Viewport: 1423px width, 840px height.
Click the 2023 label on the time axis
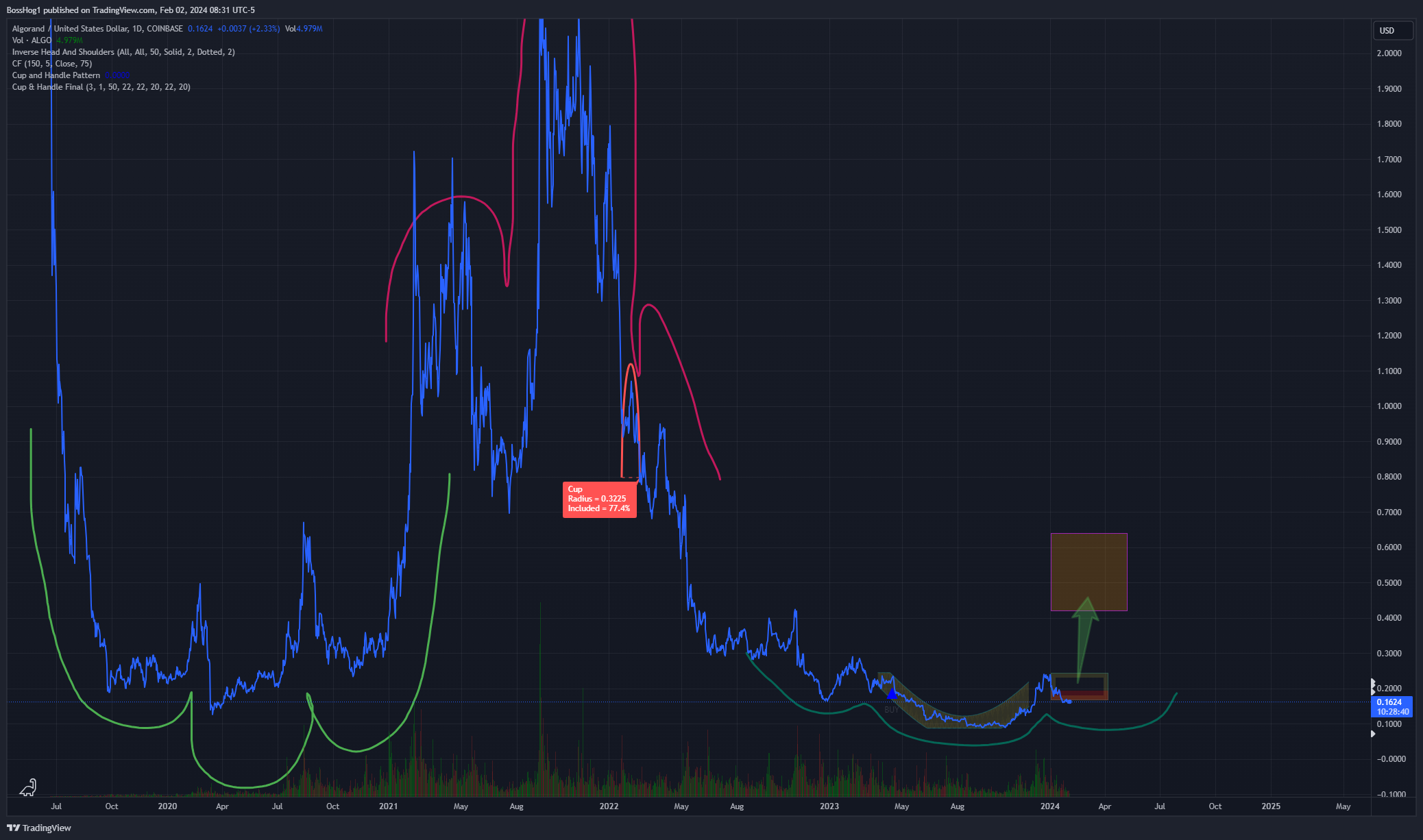coord(829,806)
